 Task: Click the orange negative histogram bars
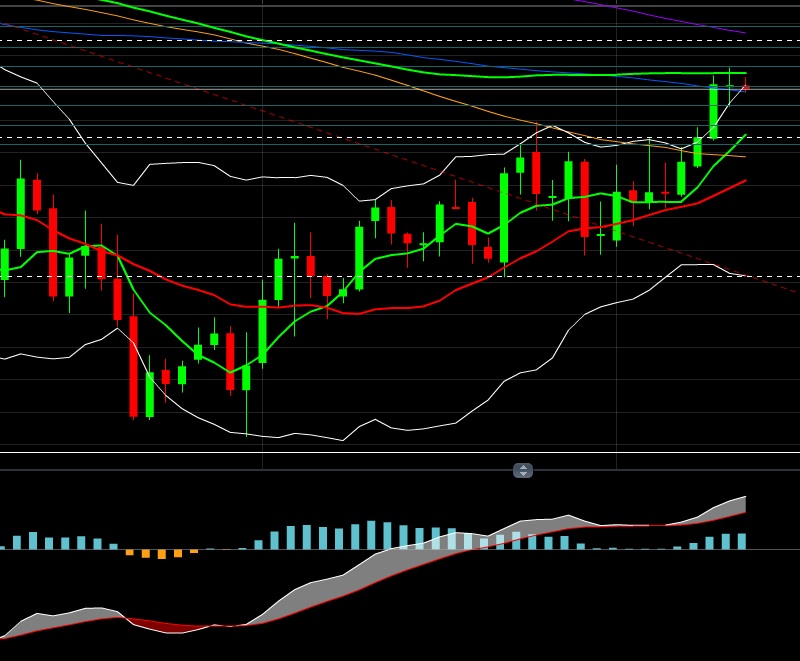tap(162, 553)
